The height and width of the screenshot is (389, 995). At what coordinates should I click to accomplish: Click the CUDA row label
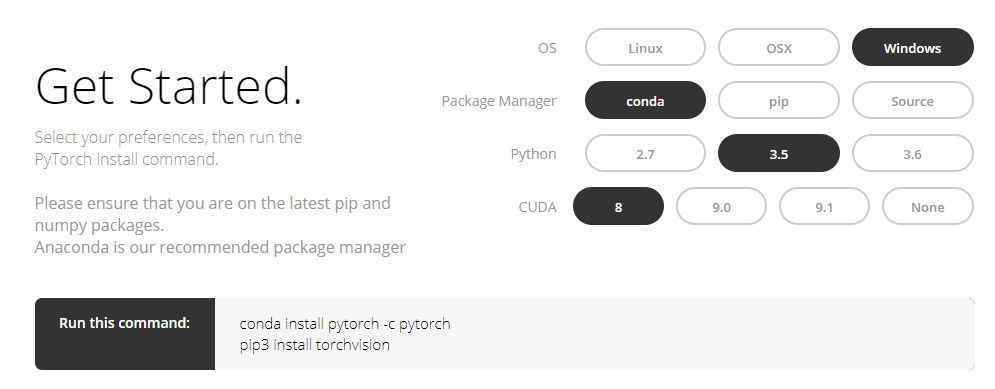tap(537, 207)
